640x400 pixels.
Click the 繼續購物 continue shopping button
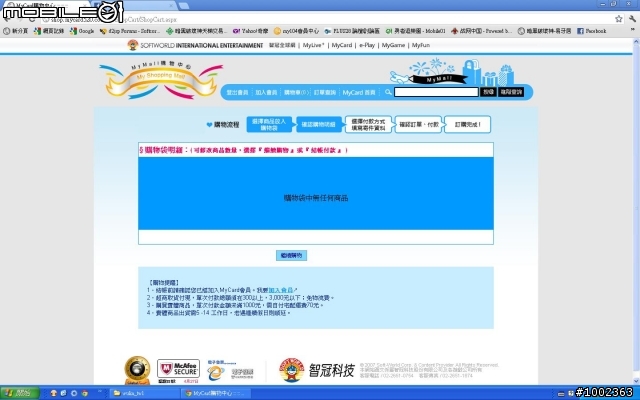[x=291, y=256]
